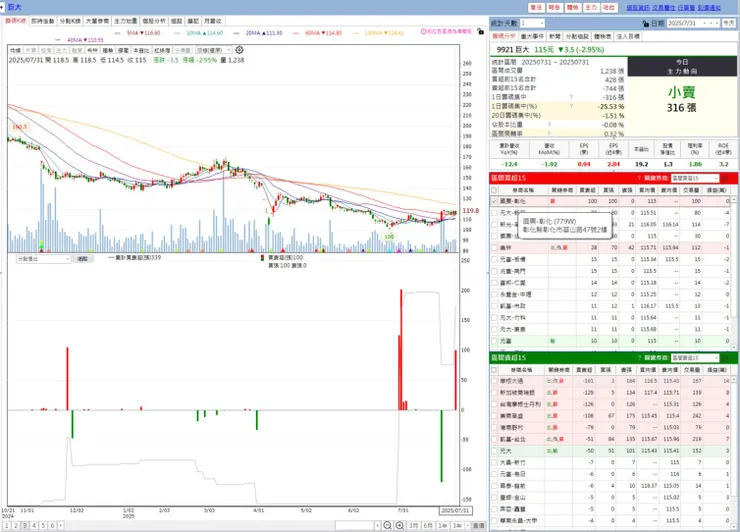The image size is (740, 532).
Task: Uncheck the 國票-彰化 broker checkbox
Action: (x=494, y=201)
